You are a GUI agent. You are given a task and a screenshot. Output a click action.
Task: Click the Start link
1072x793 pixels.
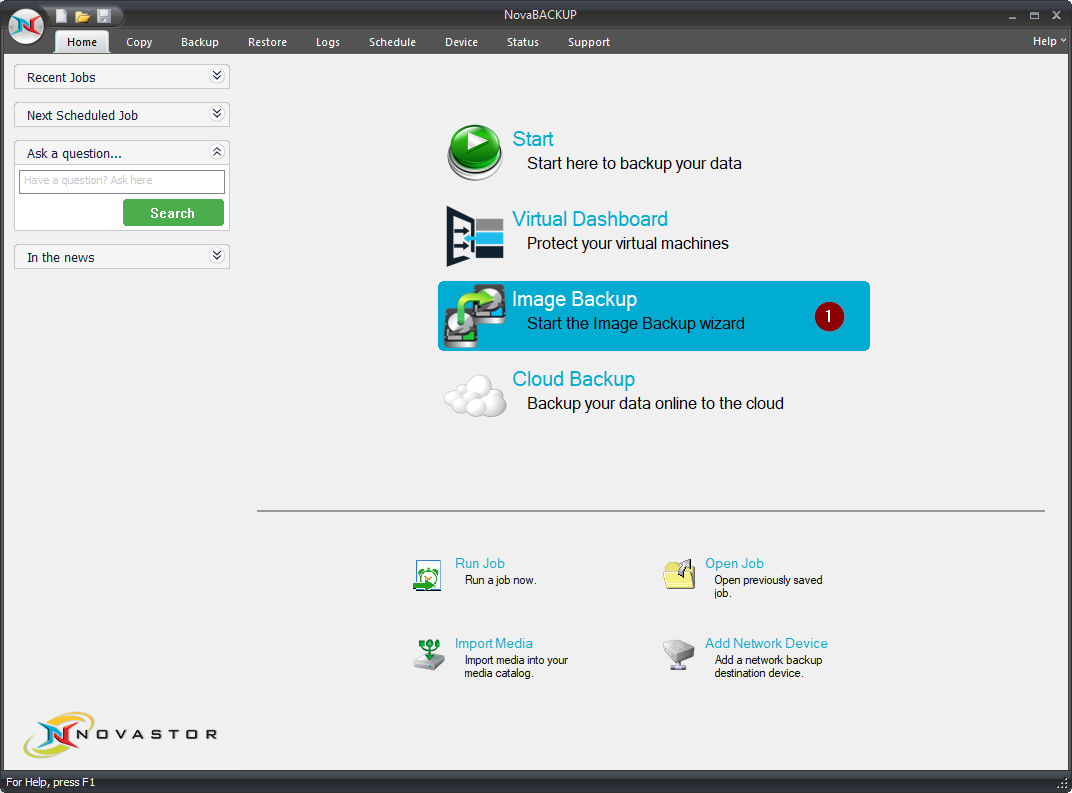[533, 139]
